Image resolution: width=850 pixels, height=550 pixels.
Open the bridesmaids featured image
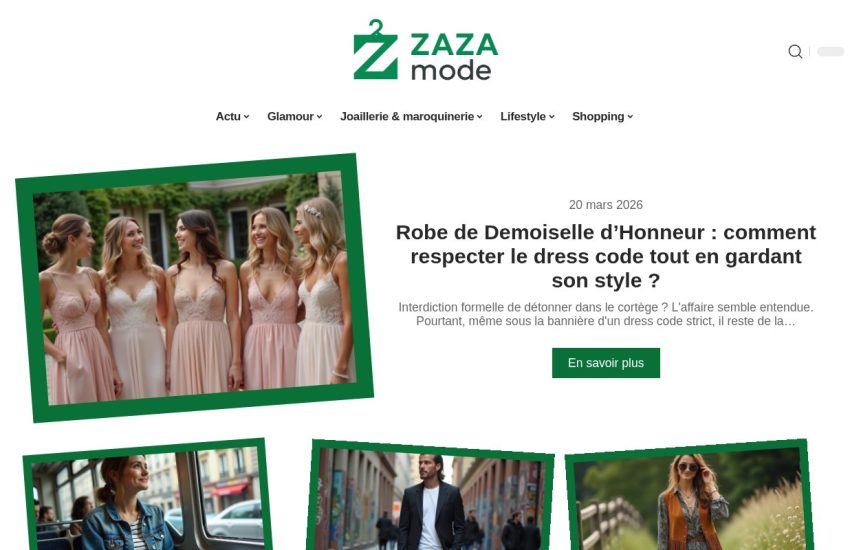pos(194,288)
